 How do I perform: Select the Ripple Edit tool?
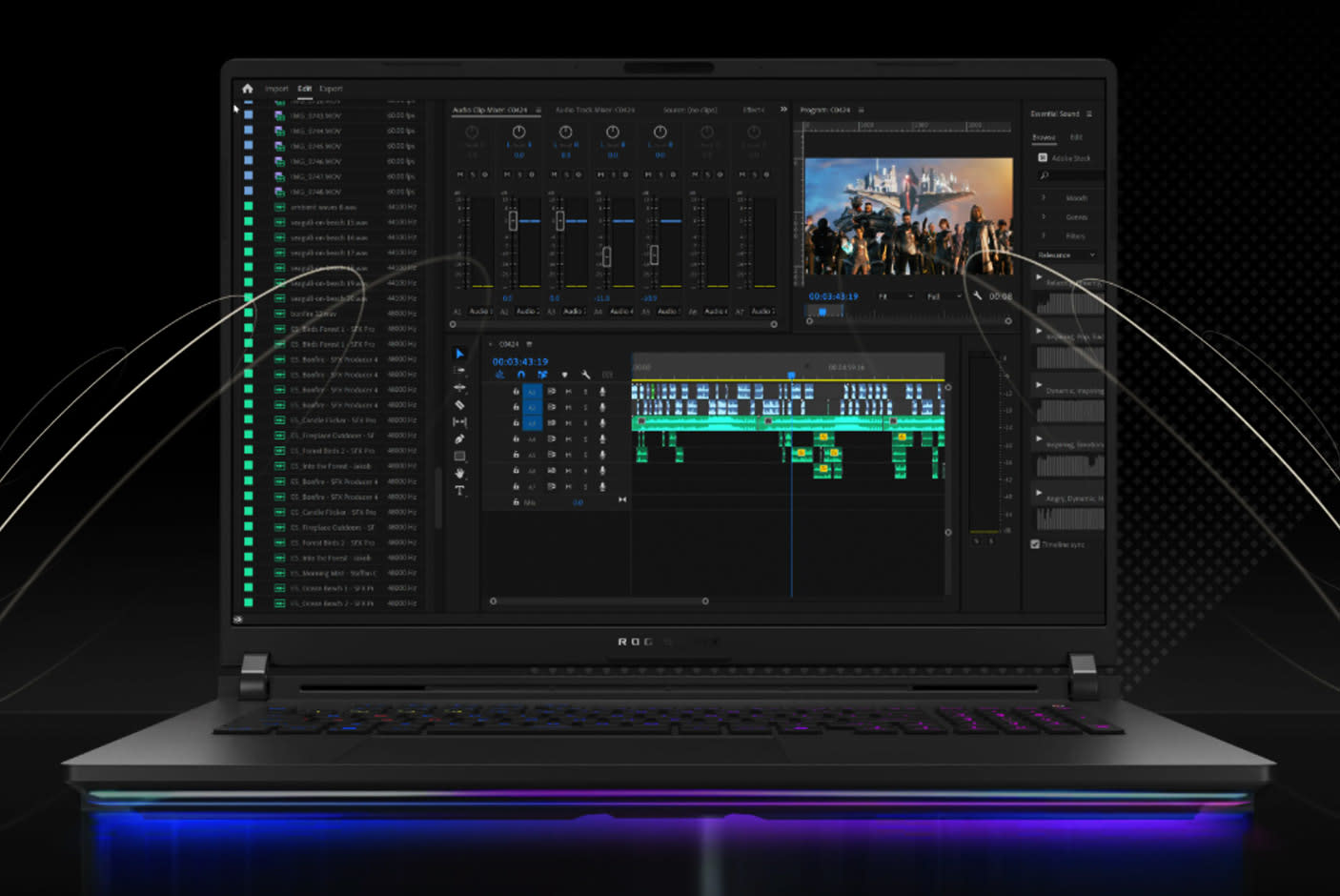(x=459, y=387)
